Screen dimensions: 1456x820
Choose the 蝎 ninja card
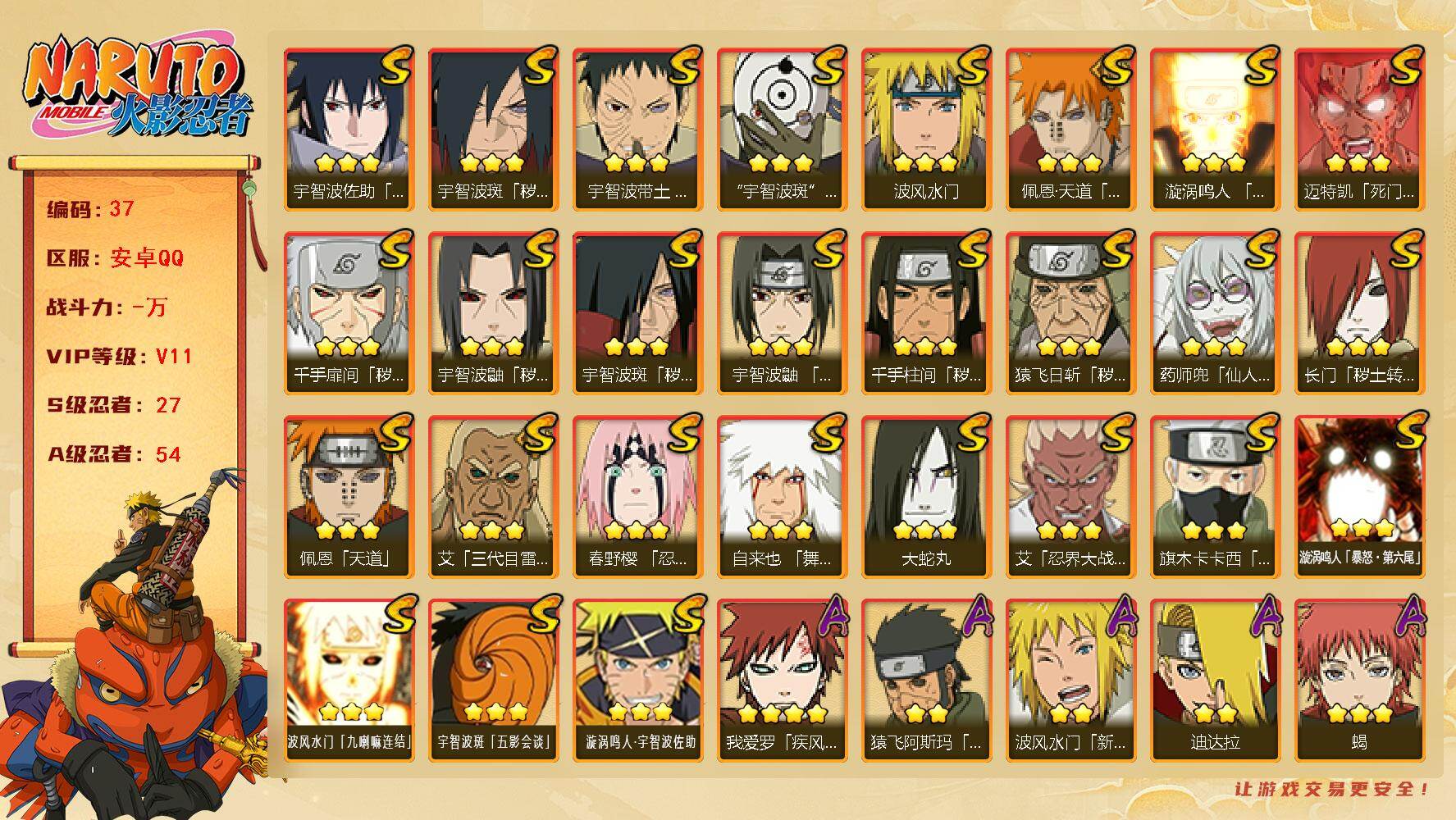coord(1359,681)
